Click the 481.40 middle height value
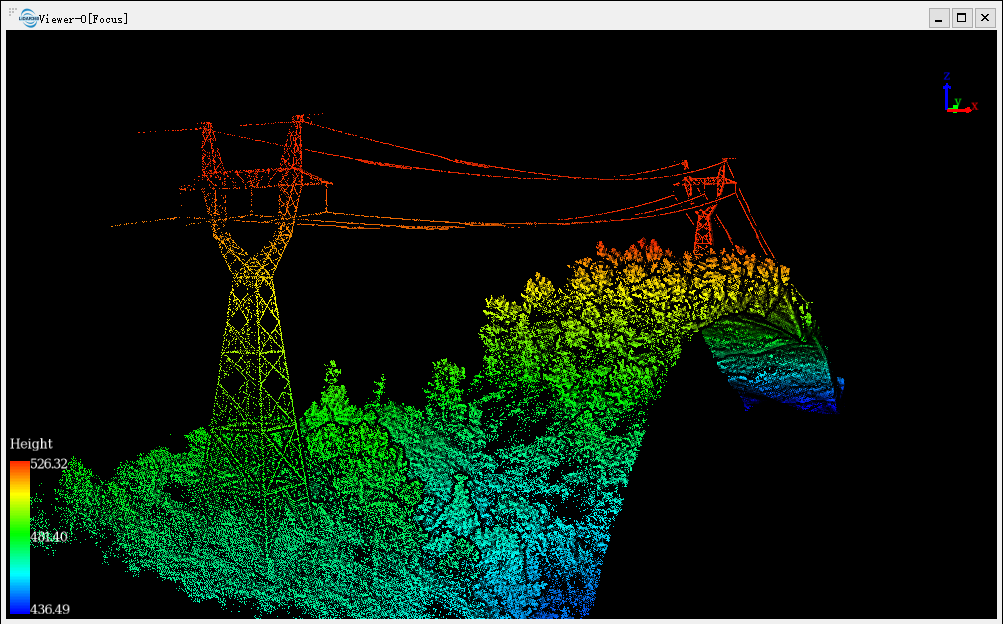Viewport: 1003px width, 624px height. click(x=48, y=537)
